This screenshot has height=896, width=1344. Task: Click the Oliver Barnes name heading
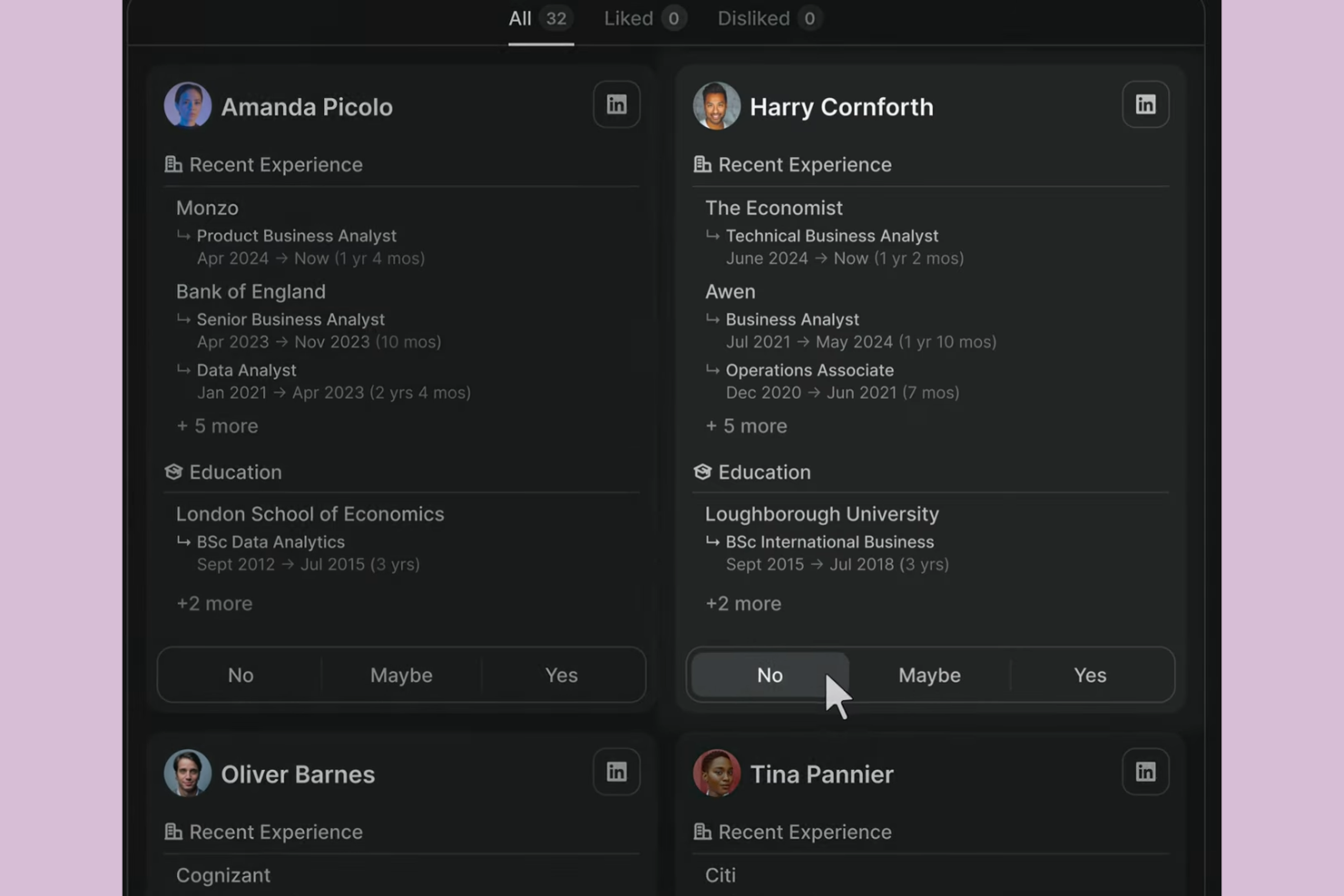[x=298, y=774]
